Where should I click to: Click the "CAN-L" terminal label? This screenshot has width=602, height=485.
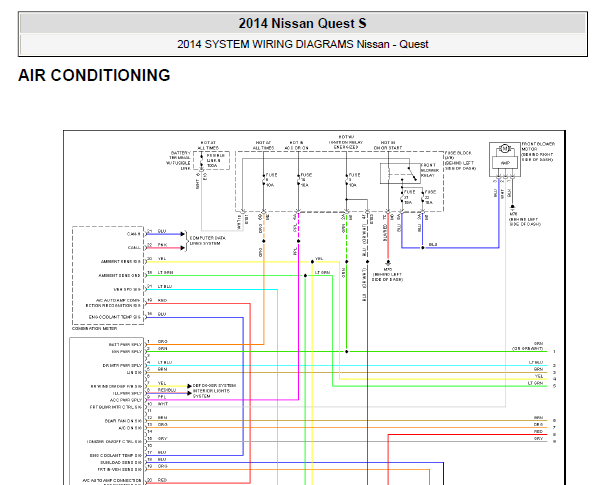[134, 248]
